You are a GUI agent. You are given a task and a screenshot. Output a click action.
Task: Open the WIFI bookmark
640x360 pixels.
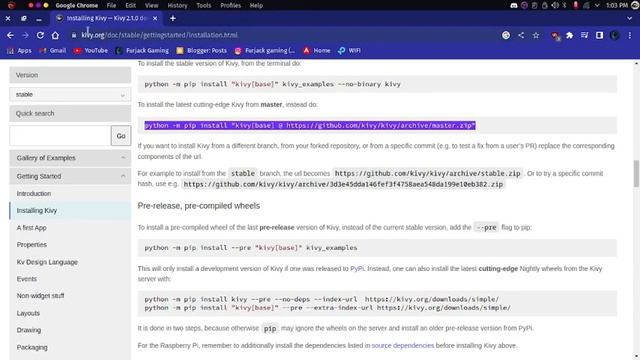pyautogui.click(x=349, y=51)
